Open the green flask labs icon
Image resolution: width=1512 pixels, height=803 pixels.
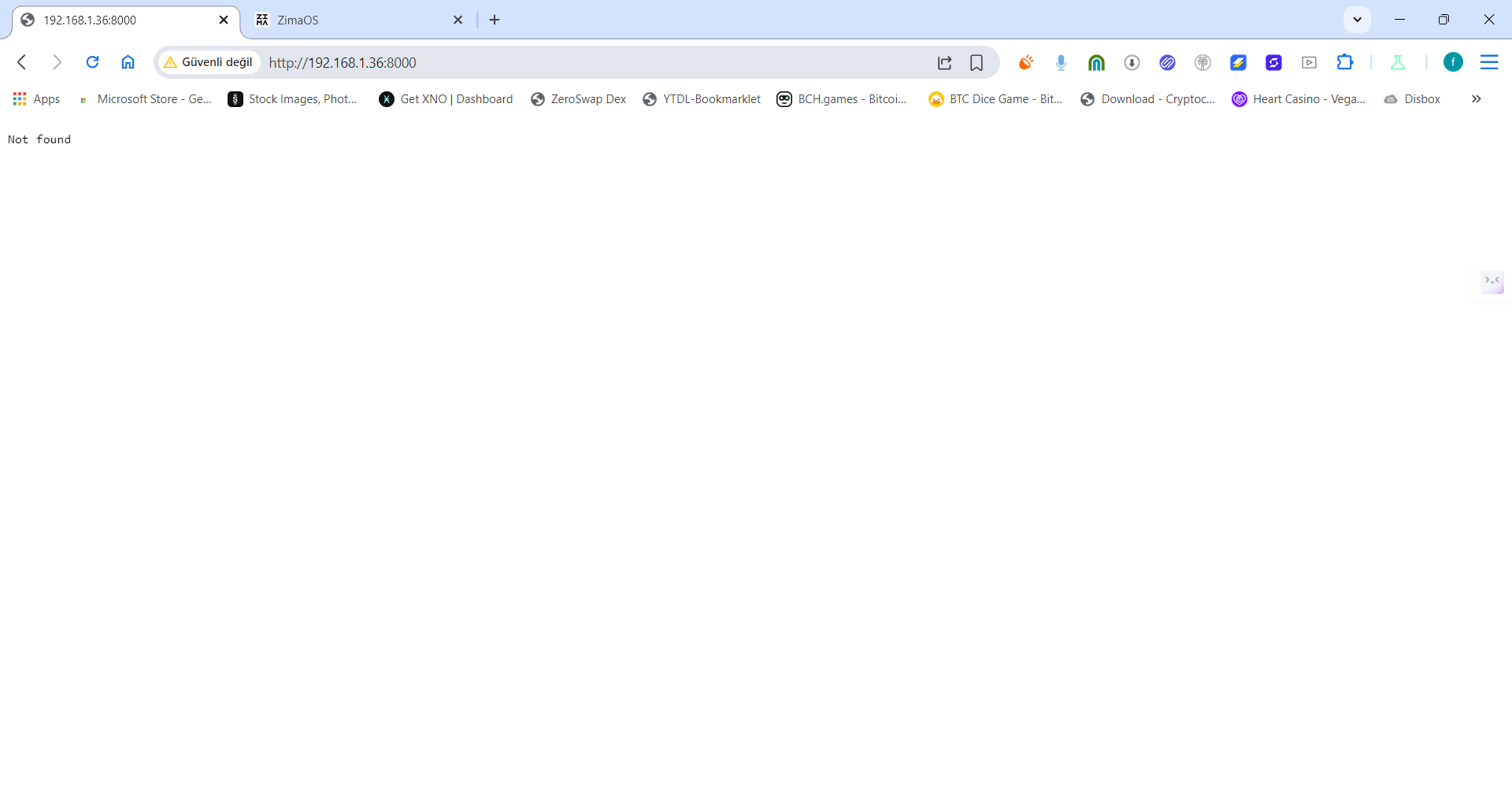coord(1398,63)
